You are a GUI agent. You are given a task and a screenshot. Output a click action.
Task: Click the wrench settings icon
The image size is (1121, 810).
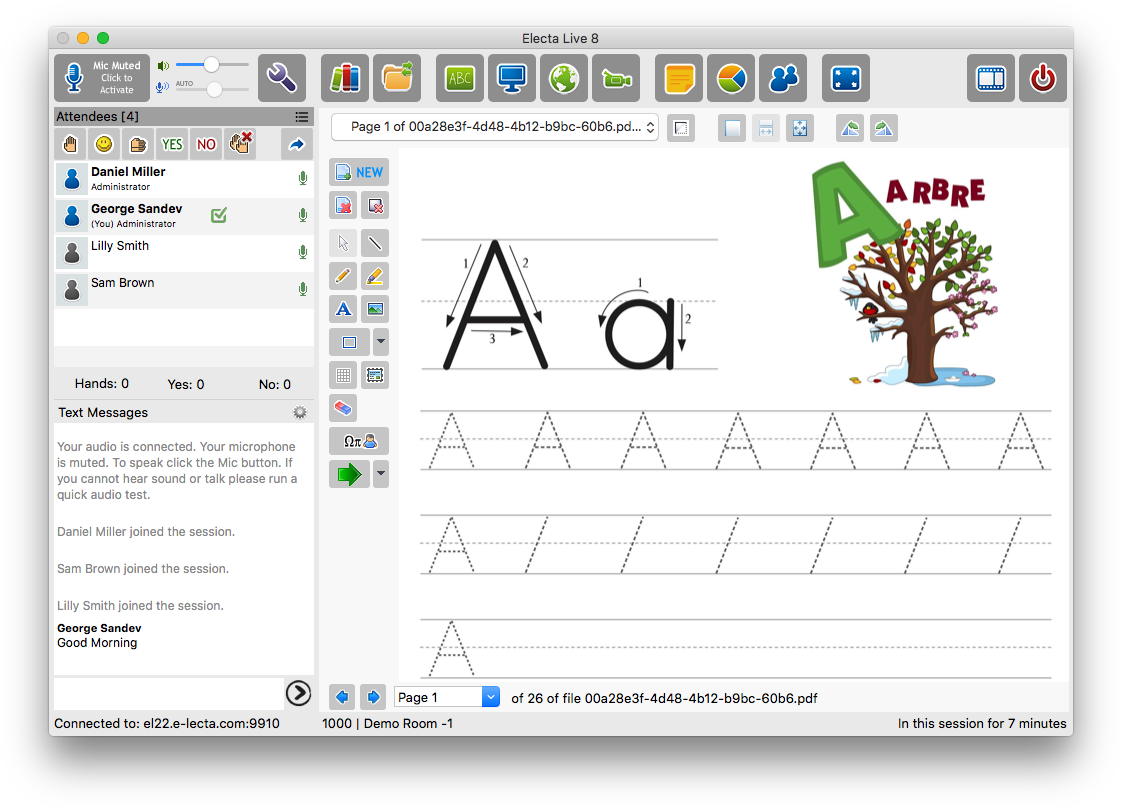click(x=282, y=78)
